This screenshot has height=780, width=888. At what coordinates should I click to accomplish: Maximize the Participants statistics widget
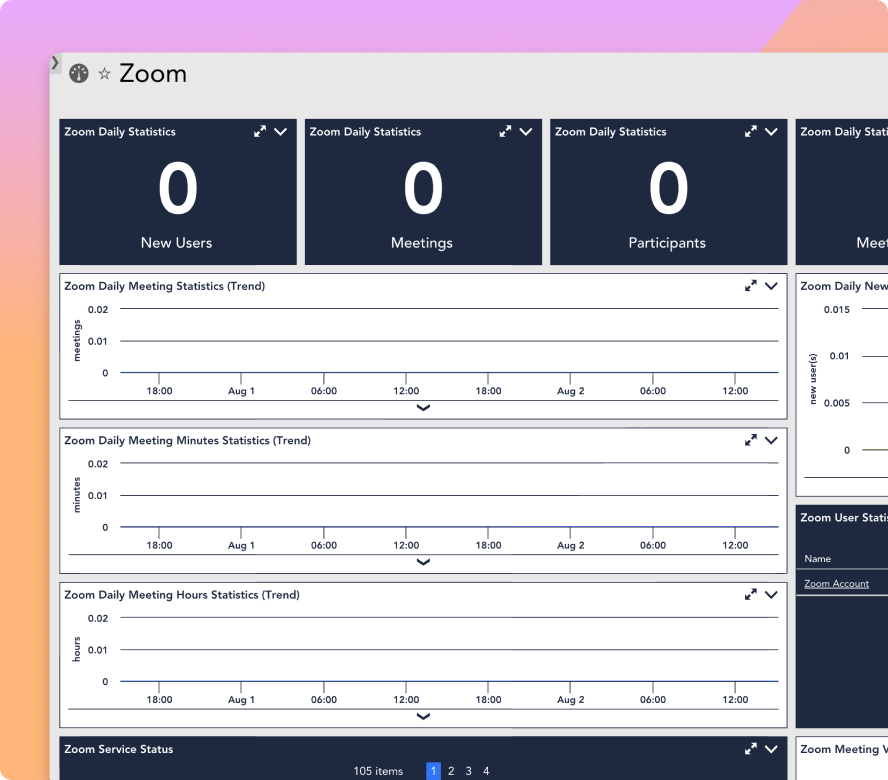[x=750, y=131]
